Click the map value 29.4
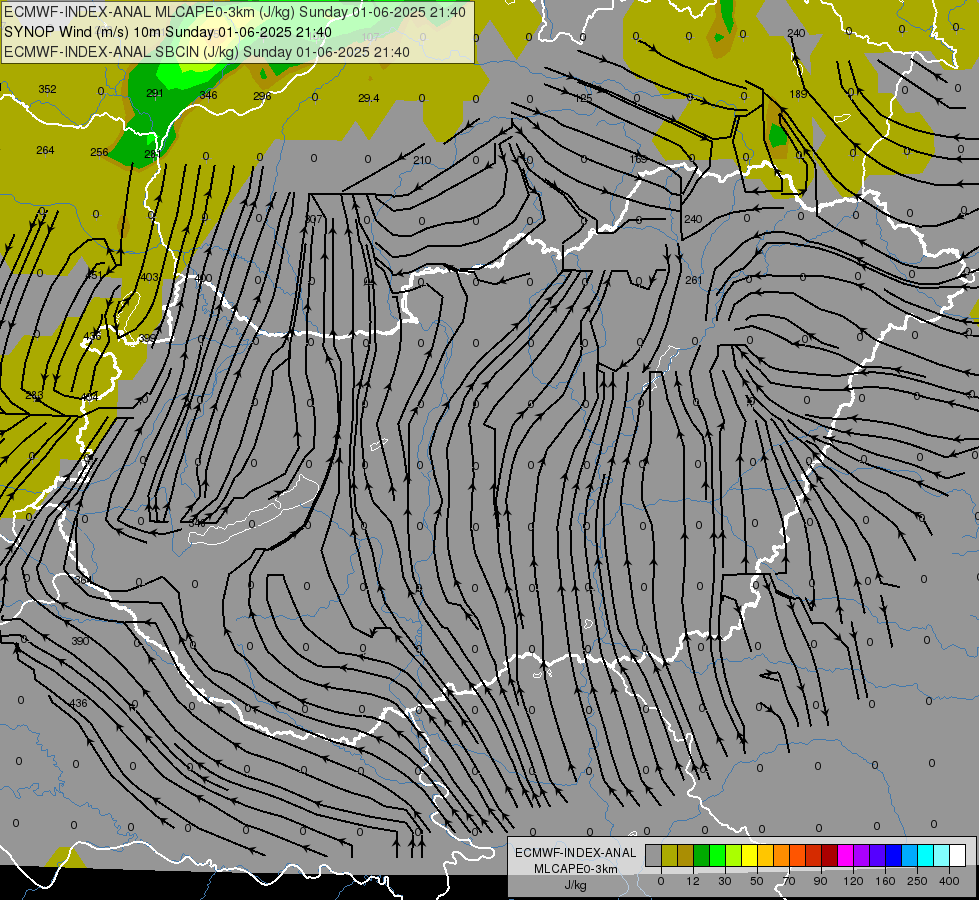This screenshot has width=979, height=900. coord(368,98)
